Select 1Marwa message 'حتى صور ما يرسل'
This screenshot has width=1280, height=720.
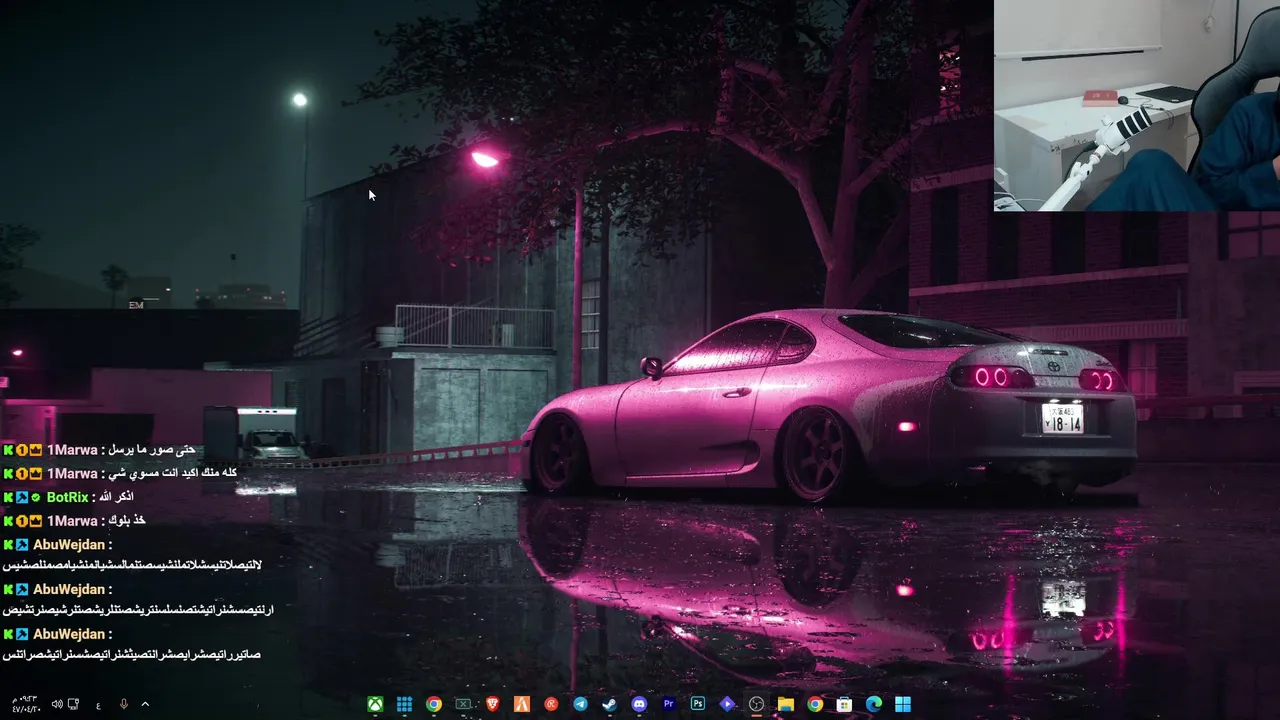[x=151, y=450]
